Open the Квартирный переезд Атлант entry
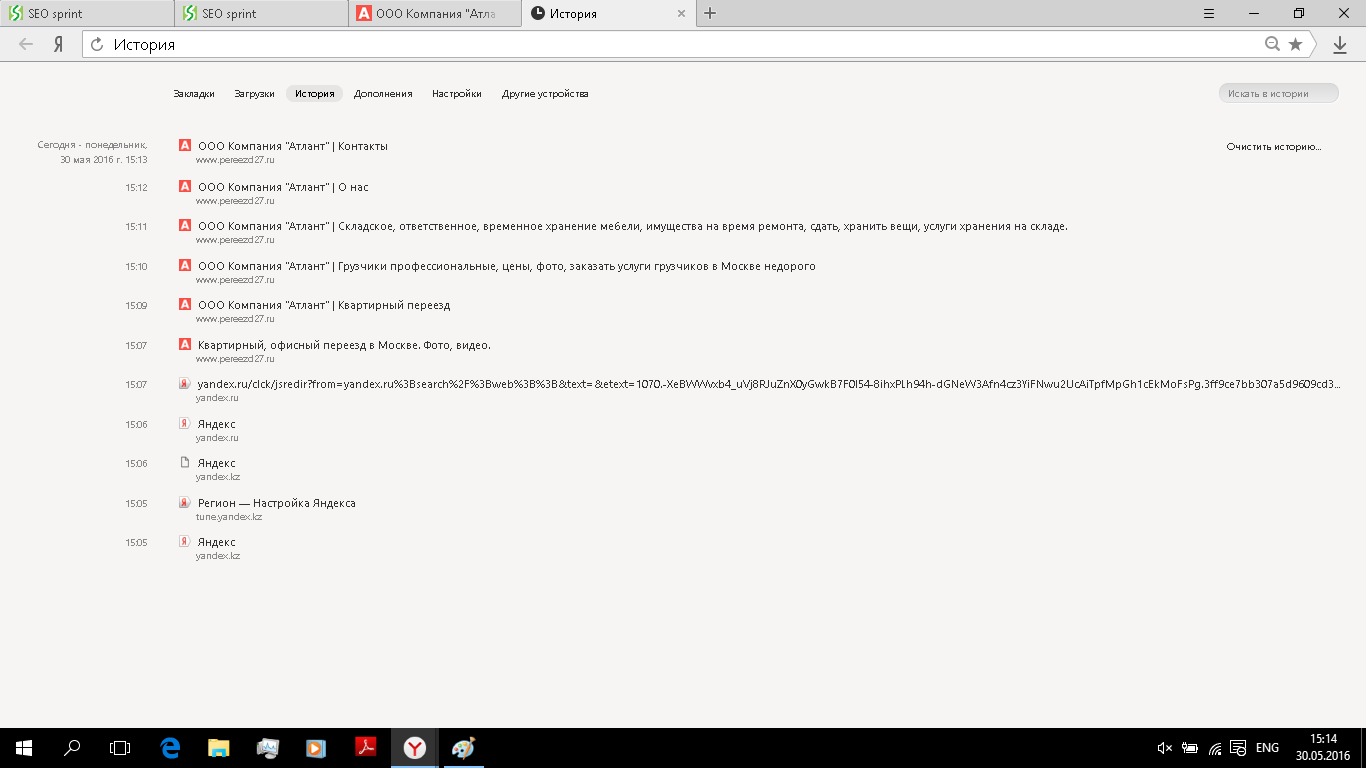Image resolution: width=1366 pixels, height=768 pixels. click(x=324, y=305)
